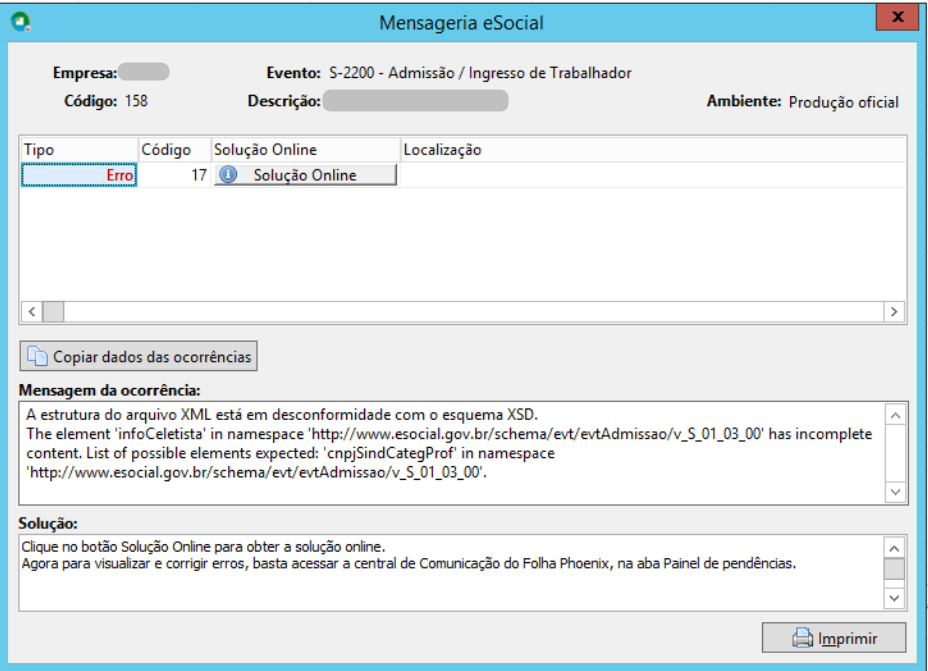Click the blue info icon beside Solução Online
Screen dimensions: 928x671
(x=228, y=175)
